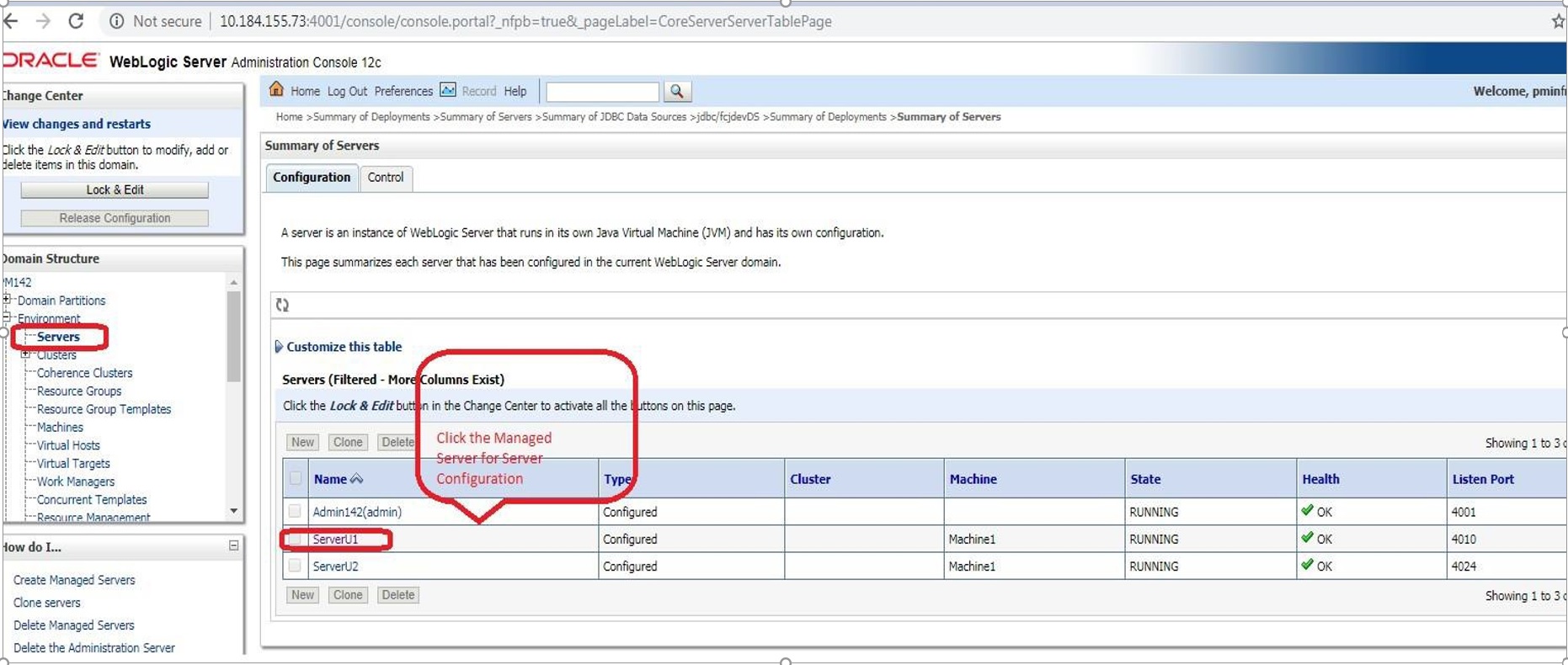The height and width of the screenshot is (665, 1568).
Task: Click the Record chart icon
Action: click(x=448, y=90)
